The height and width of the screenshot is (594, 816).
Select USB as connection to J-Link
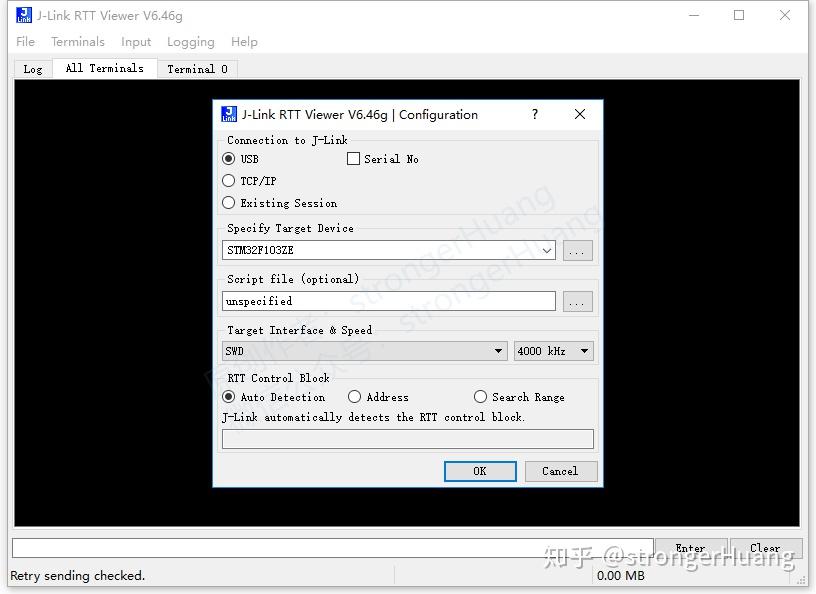(229, 158)
